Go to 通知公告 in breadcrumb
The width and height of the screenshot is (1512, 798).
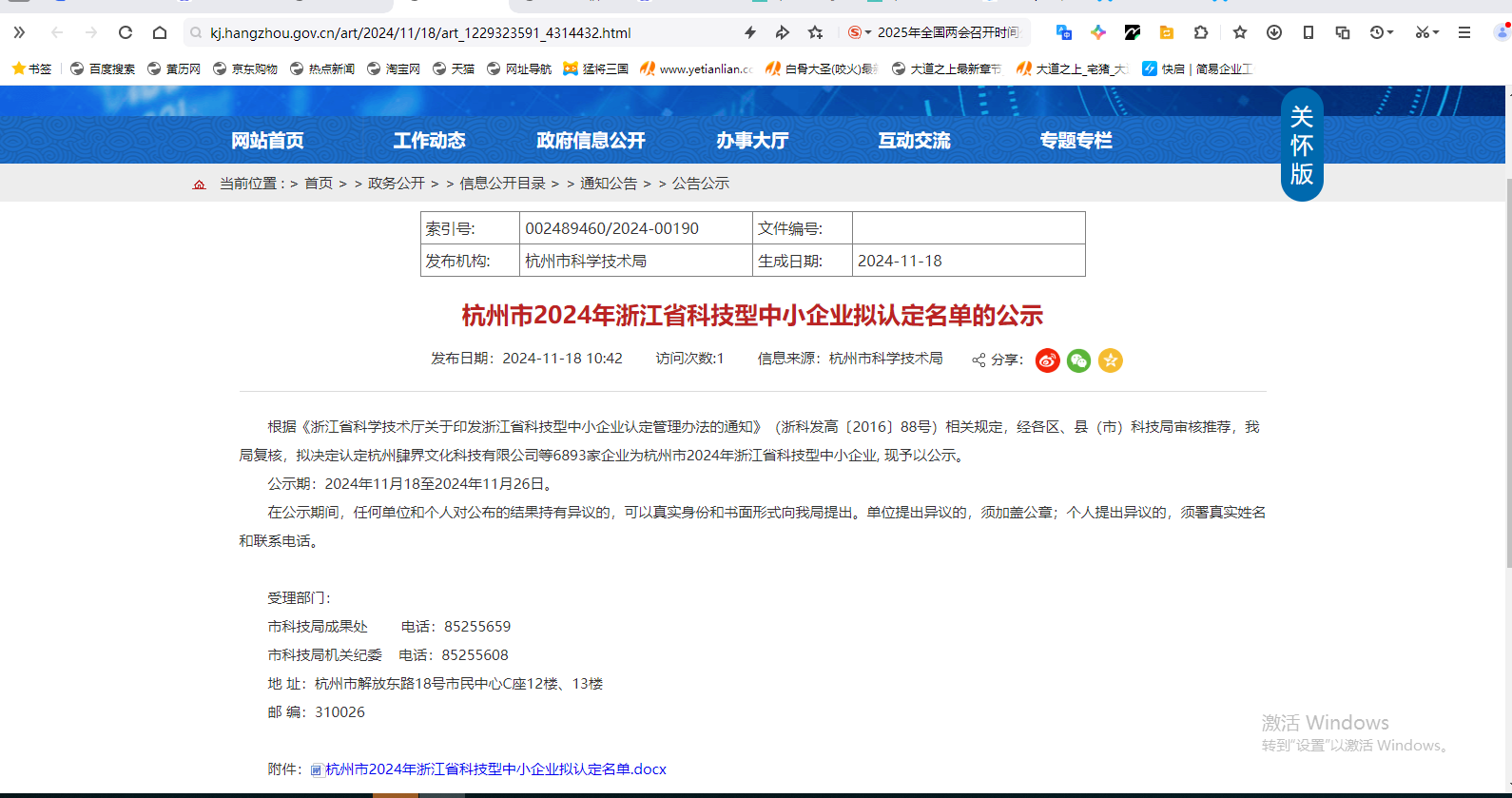(x=609, y=184)
